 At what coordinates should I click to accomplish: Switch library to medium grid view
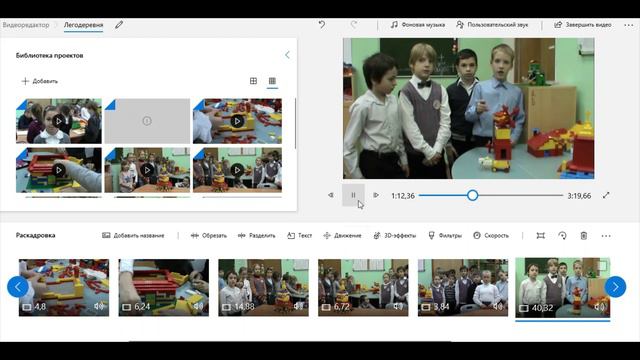click(x=253, y=81)
